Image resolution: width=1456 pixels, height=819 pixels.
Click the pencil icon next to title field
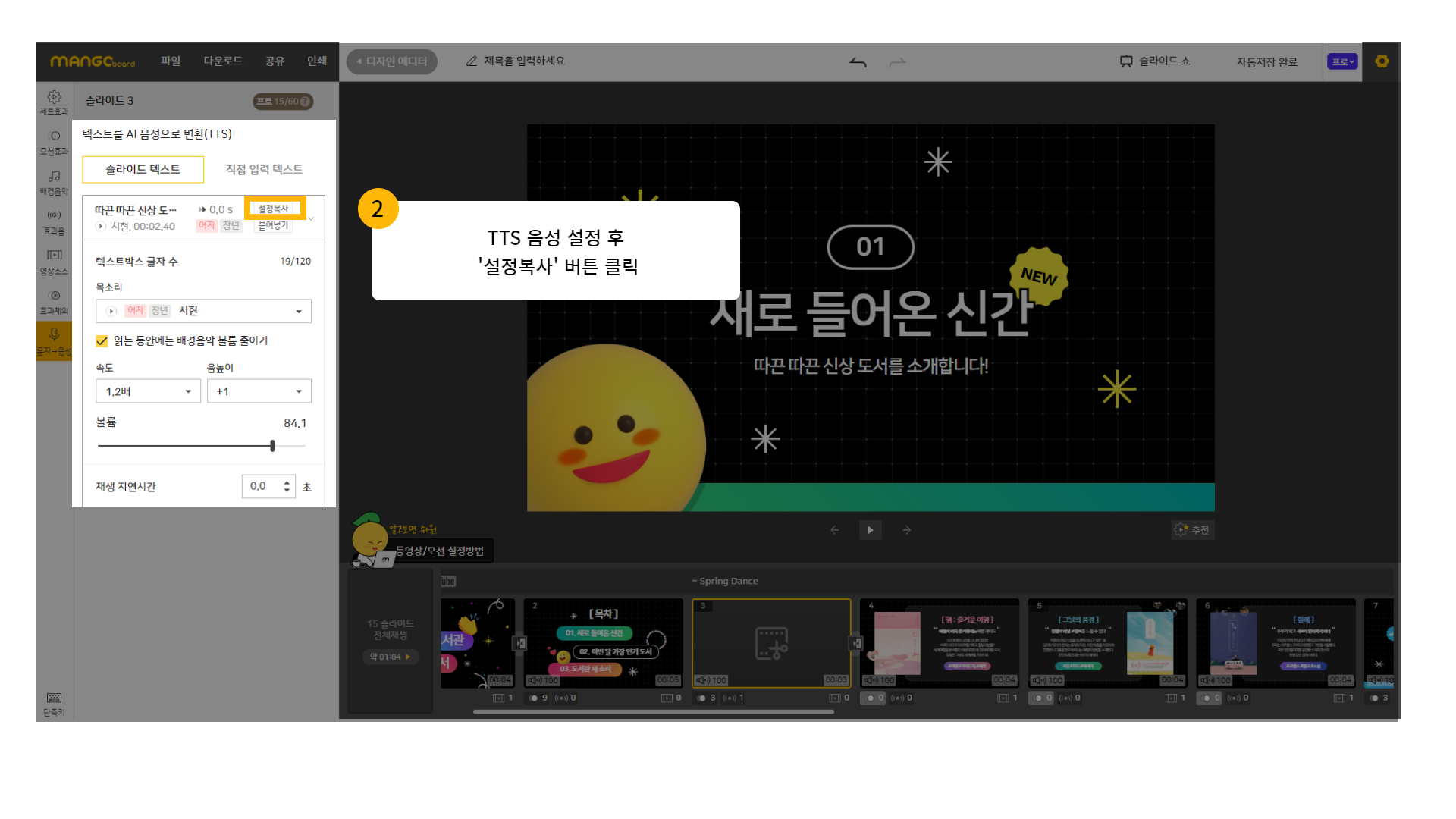click(x=472, y=61)
